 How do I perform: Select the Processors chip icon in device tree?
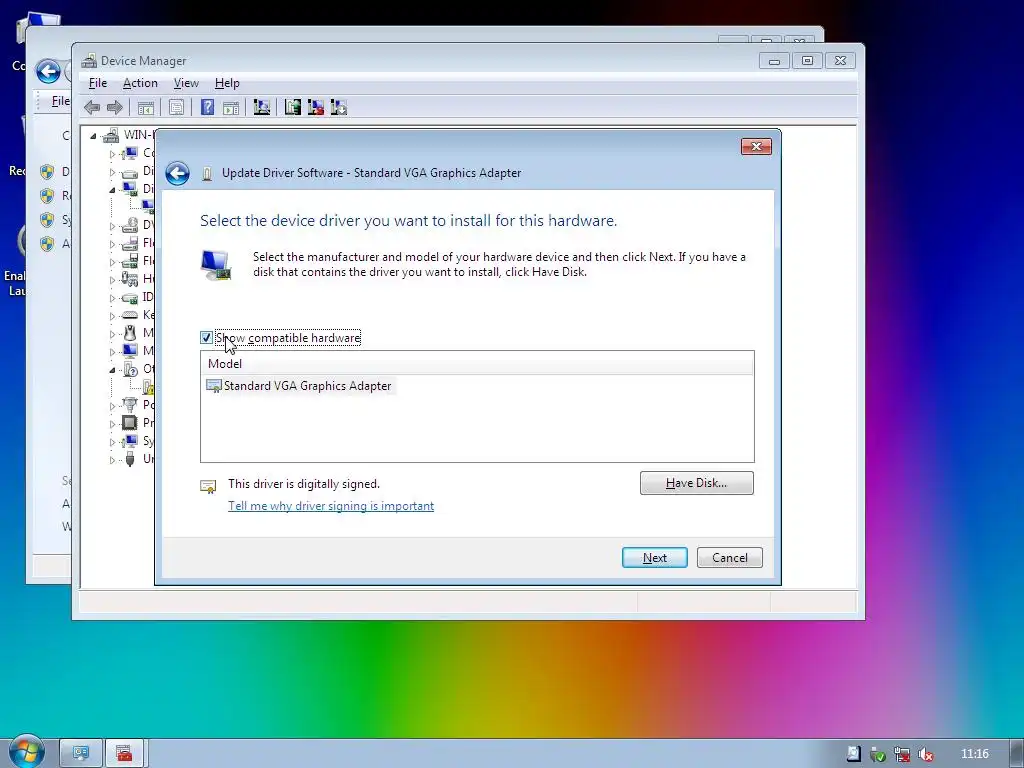click(130, 423)
